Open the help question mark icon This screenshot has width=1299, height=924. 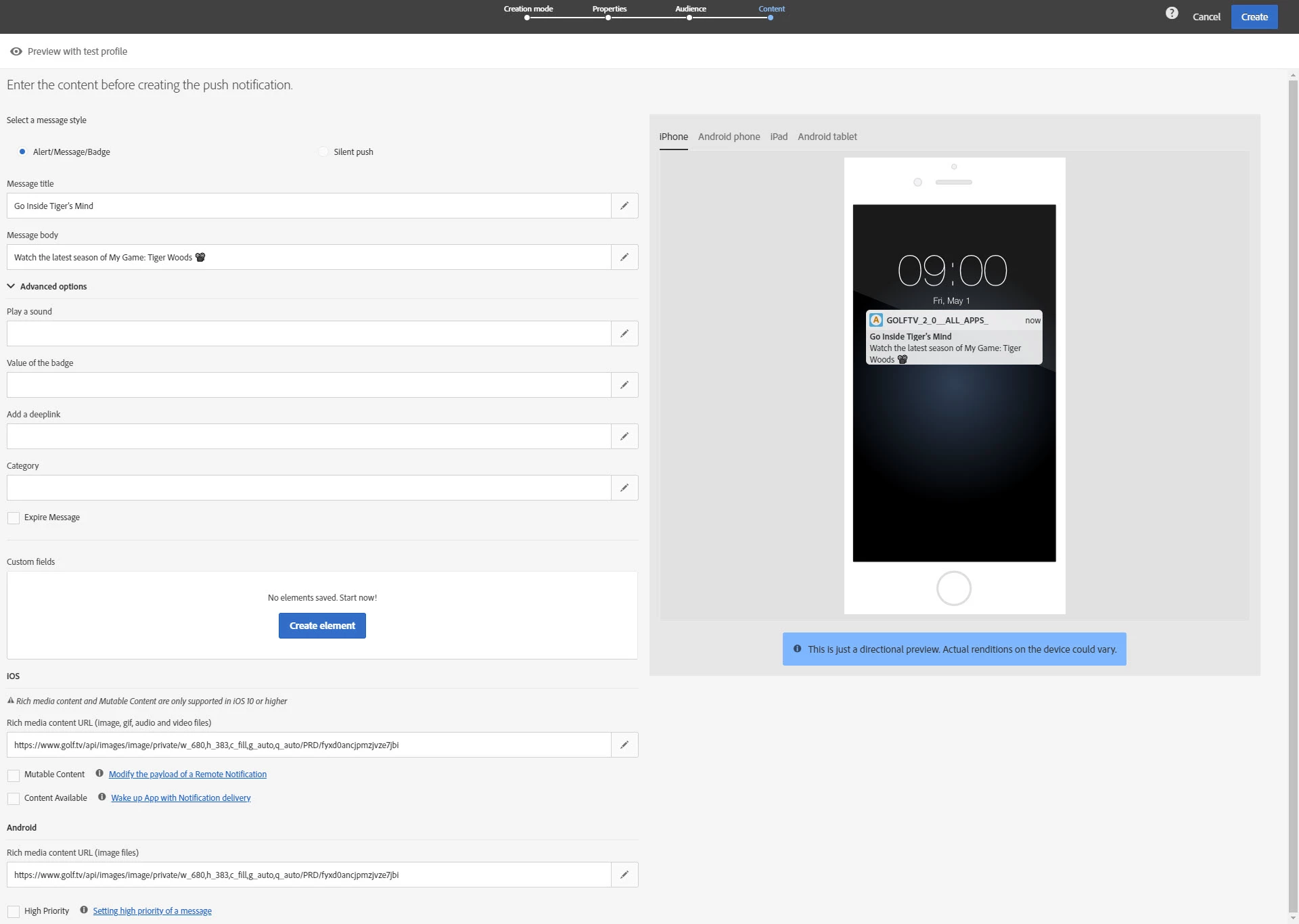[1172, 14]
